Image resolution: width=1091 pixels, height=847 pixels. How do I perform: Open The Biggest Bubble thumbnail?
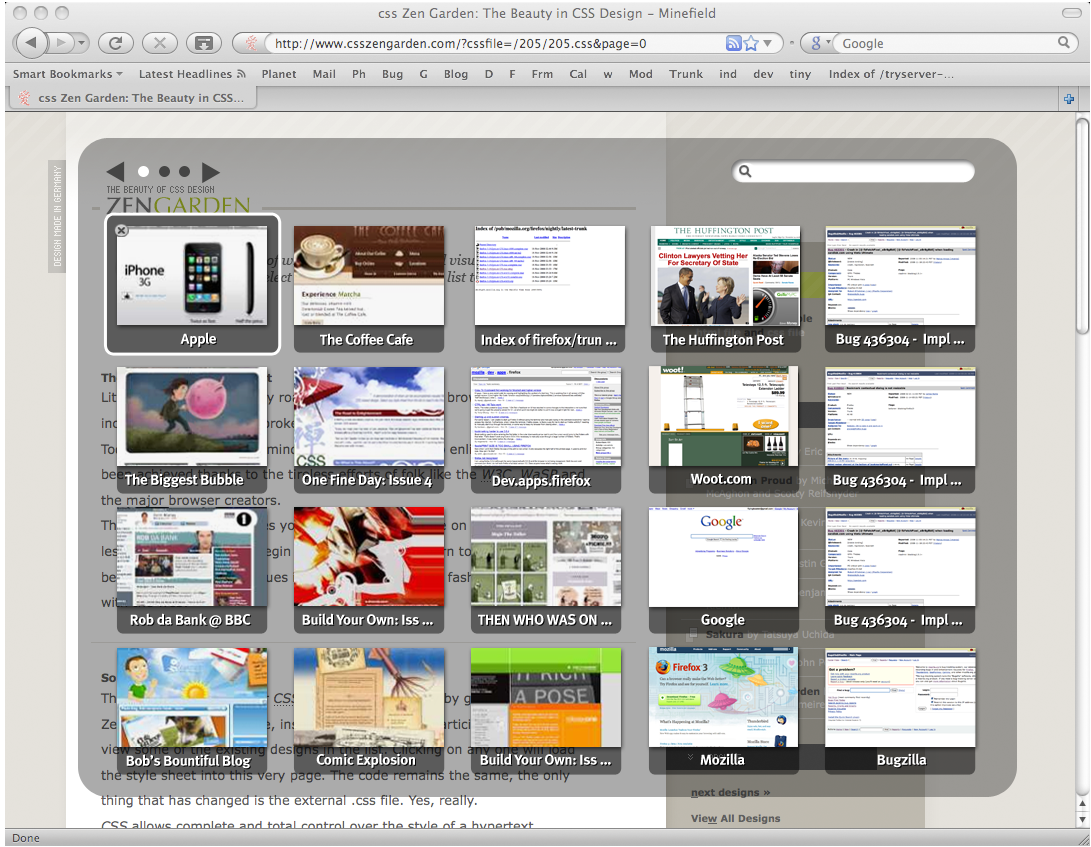(192, 429)
